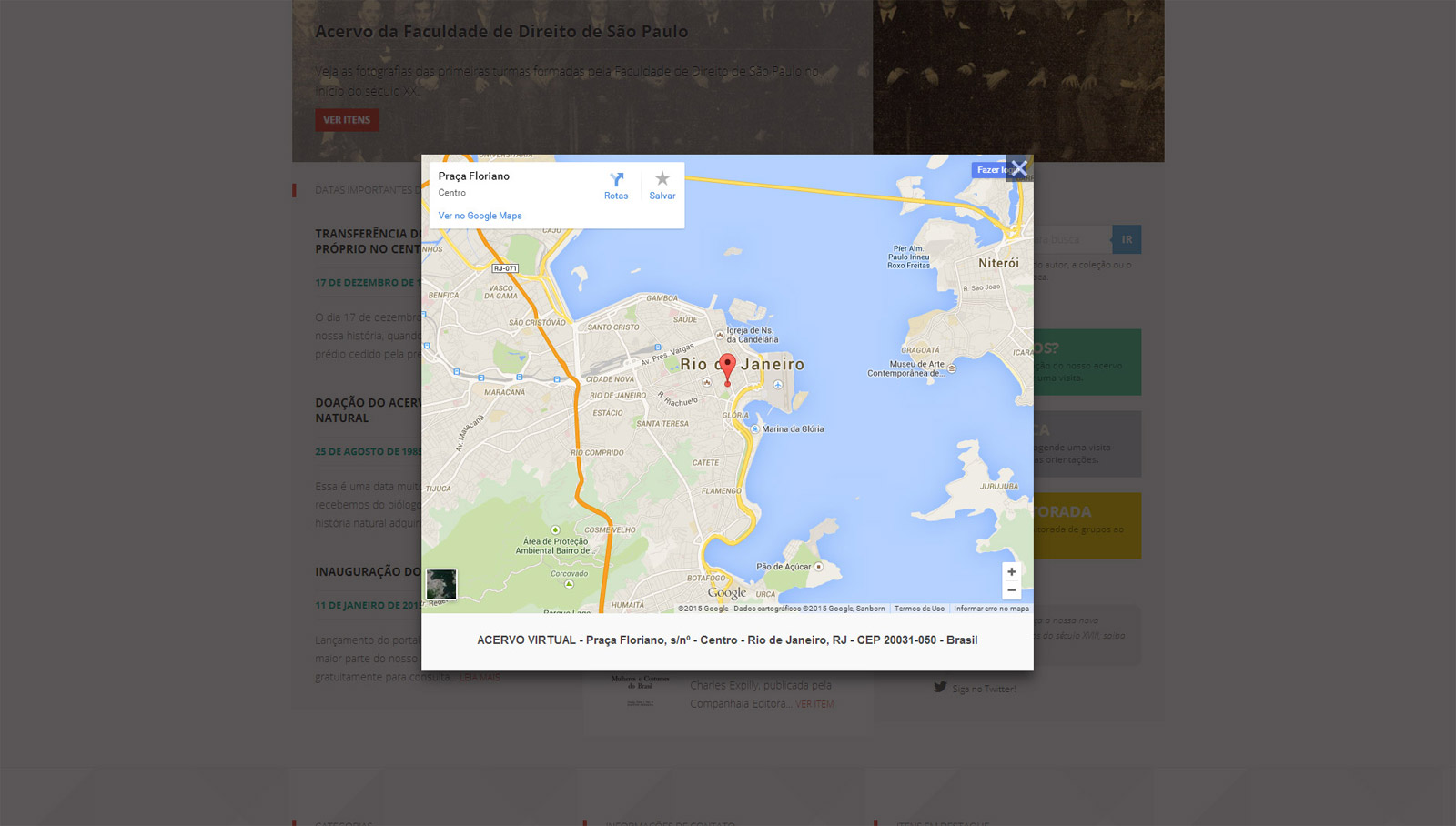Click the 'IR' search button behind popup
1456x826 pixels.
pos(1127,239)
